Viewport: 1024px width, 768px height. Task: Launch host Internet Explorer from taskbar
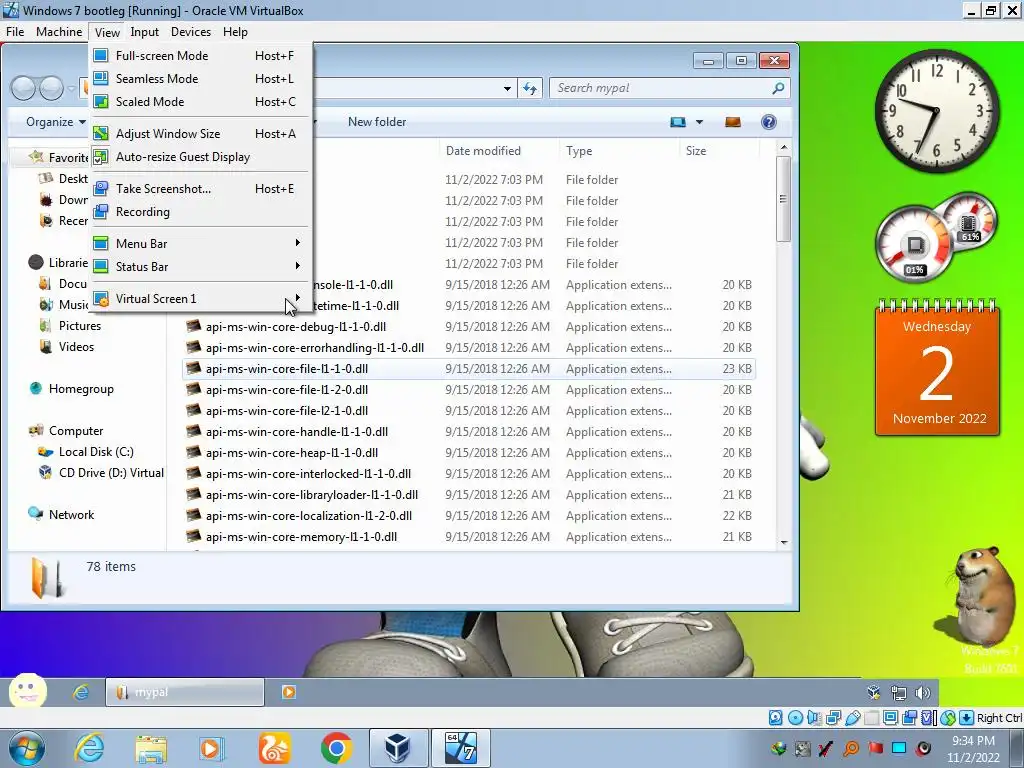click(x=89, y=748)
